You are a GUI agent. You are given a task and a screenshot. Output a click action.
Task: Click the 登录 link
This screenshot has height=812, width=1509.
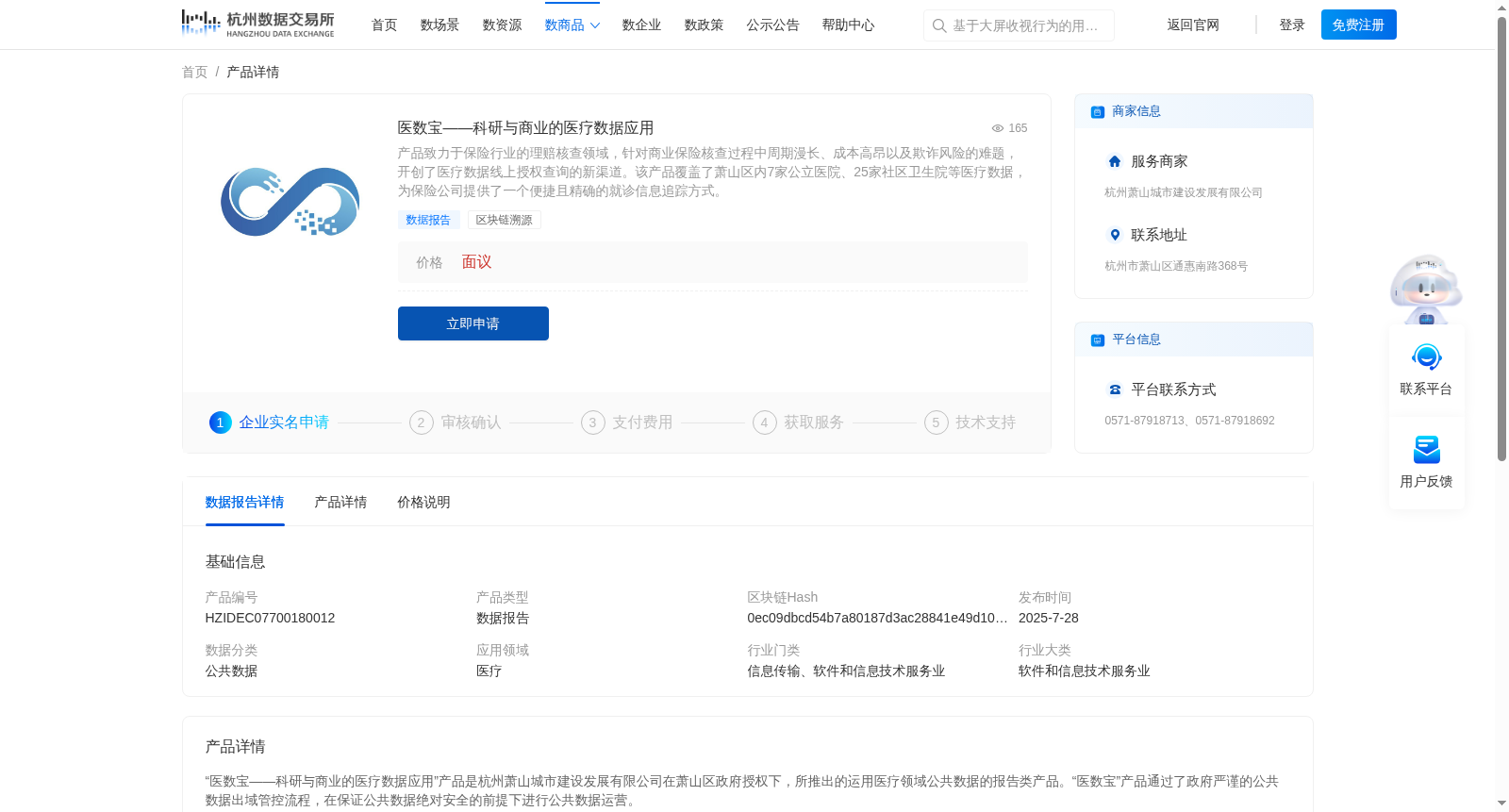1292,25
